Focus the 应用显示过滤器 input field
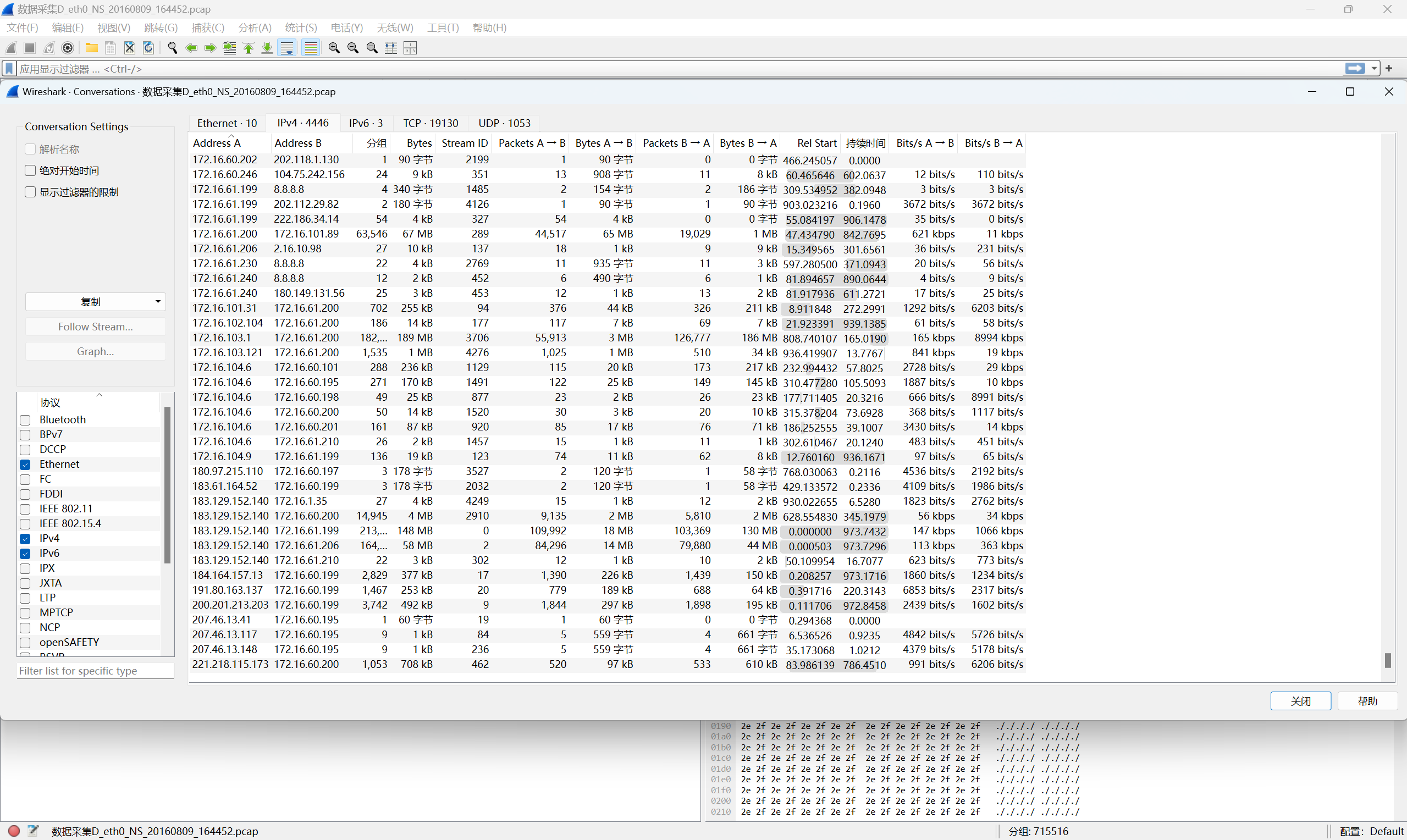The width and height of the screenshot is (1407, 840). point(679,69)
